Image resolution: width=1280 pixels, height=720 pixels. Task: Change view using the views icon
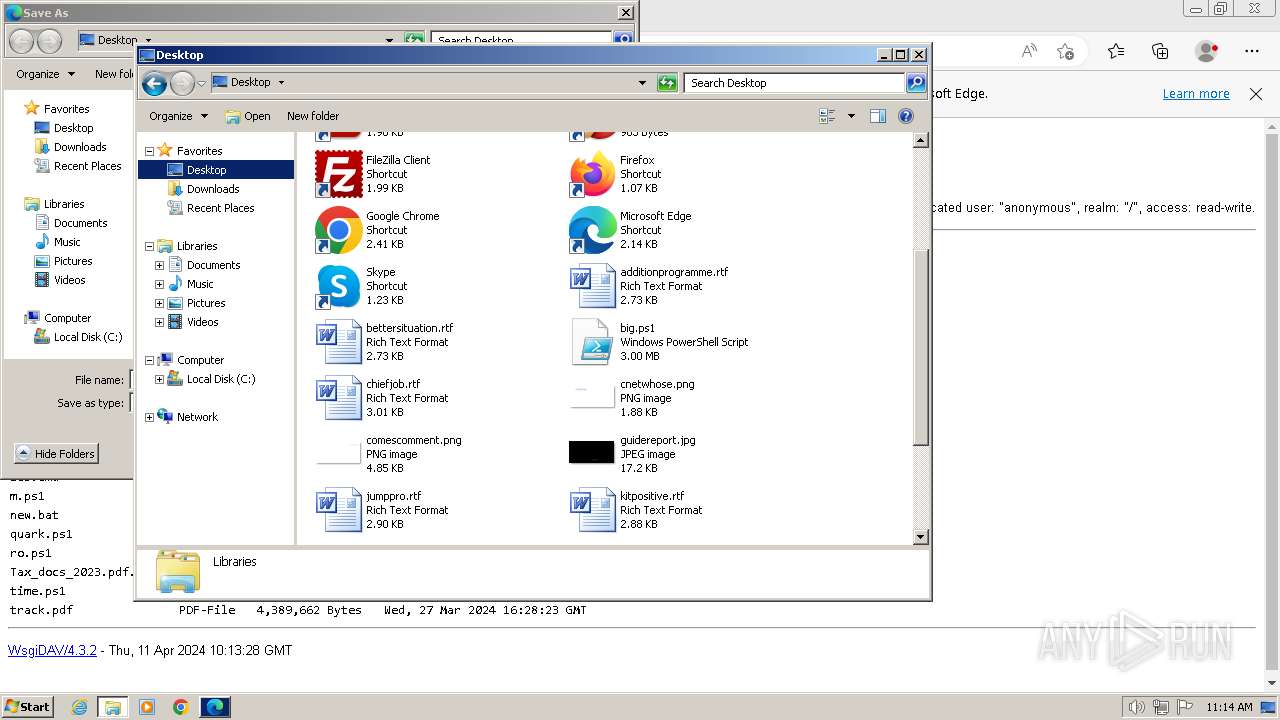pyautogui.click(x=827, y=116)
